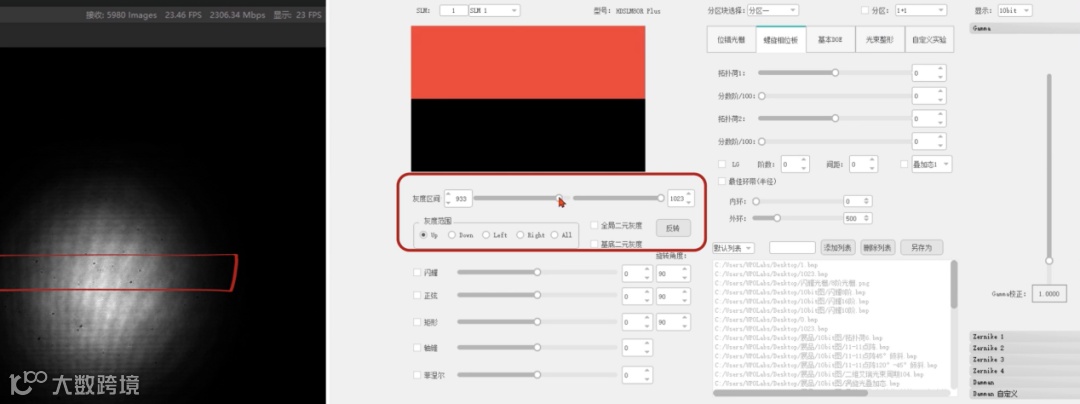The image size is (1080, 404).
Task: Expand the Zernike 2 panel
Action: pos(1025,348)
